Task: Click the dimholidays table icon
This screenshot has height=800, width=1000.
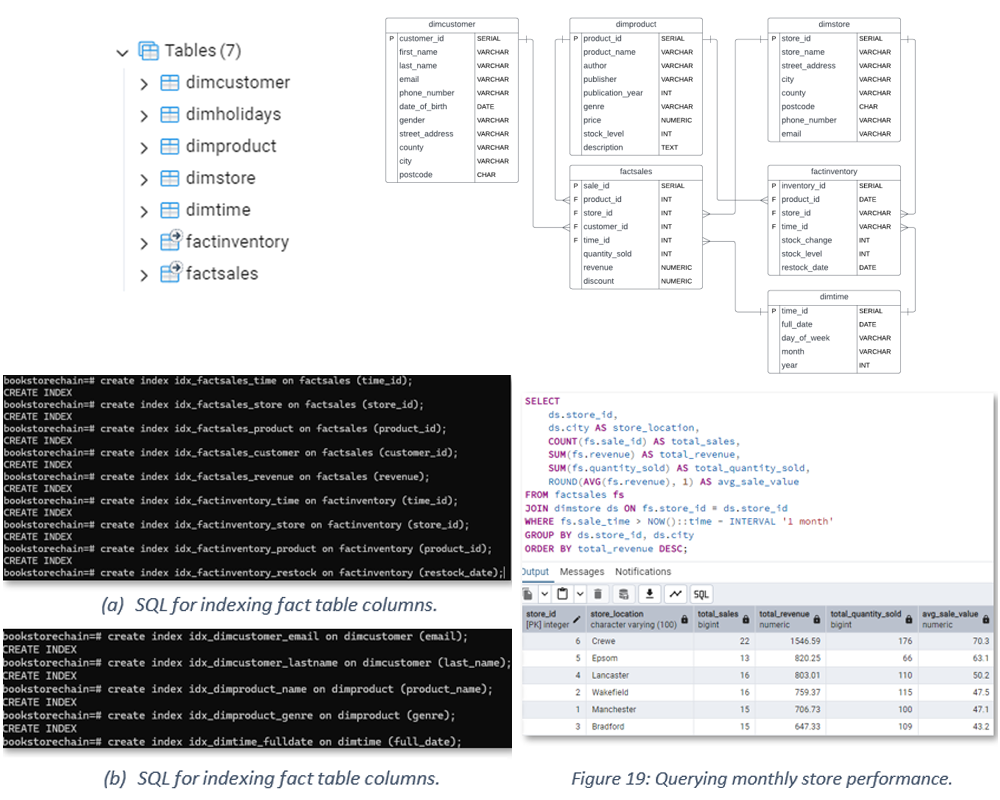Action: 170,114
